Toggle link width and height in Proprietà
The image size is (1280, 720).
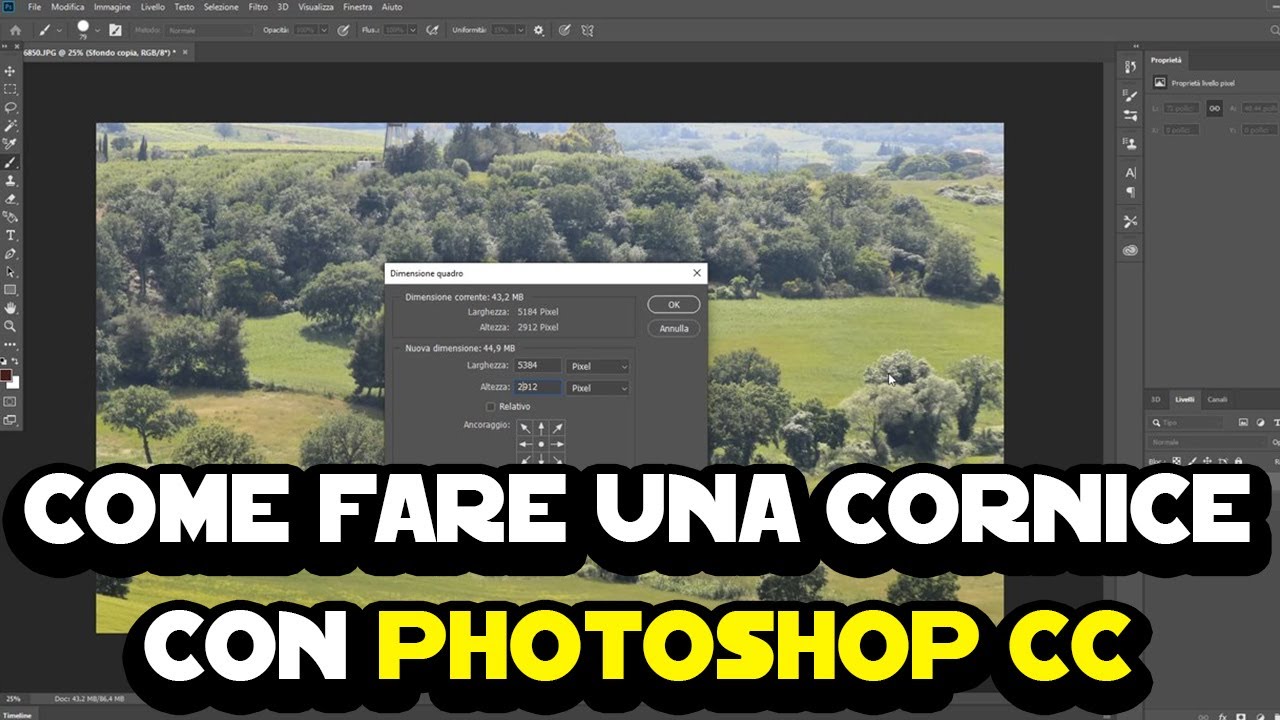coord(1214,108)
